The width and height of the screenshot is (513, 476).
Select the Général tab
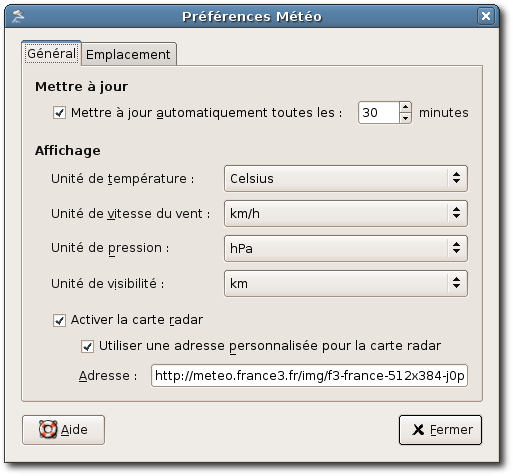(x=51, y=53)
